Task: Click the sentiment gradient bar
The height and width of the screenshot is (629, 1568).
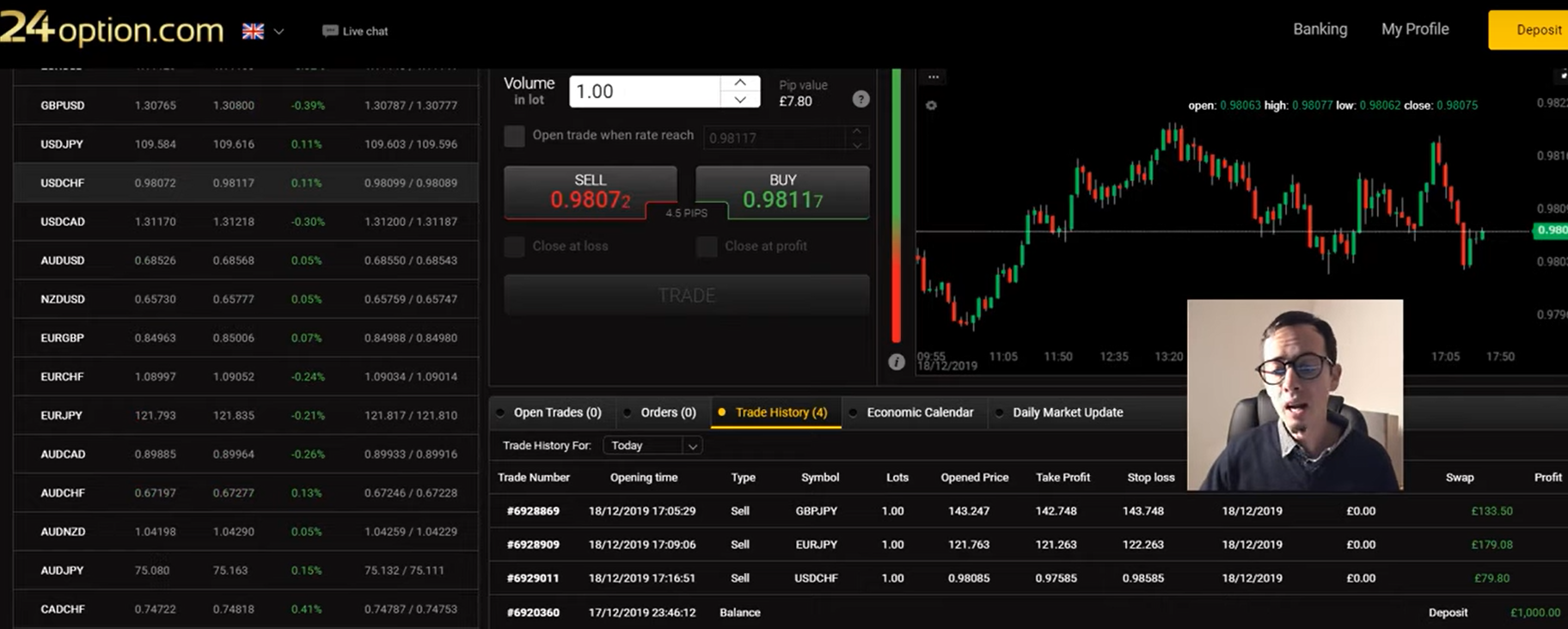Action: (896, 206)
